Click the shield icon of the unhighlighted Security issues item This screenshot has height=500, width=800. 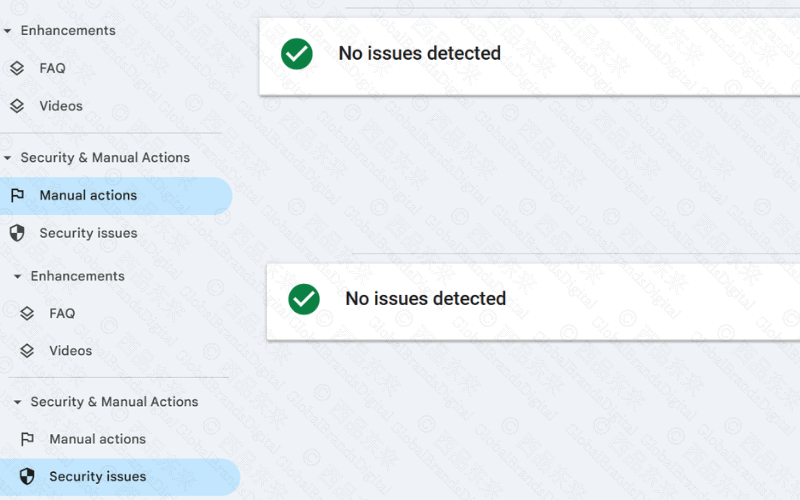click(17, 233)
